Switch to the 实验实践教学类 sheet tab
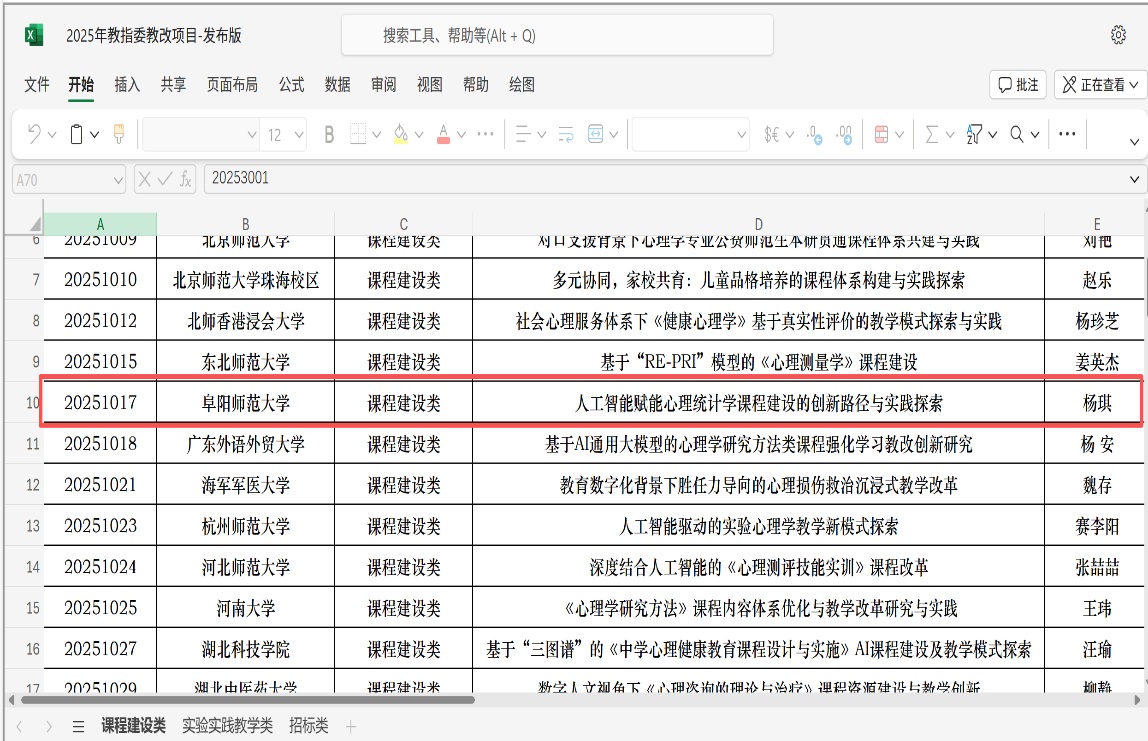The width and height of the screenshot is (1148, 741). tap(227, 726)
